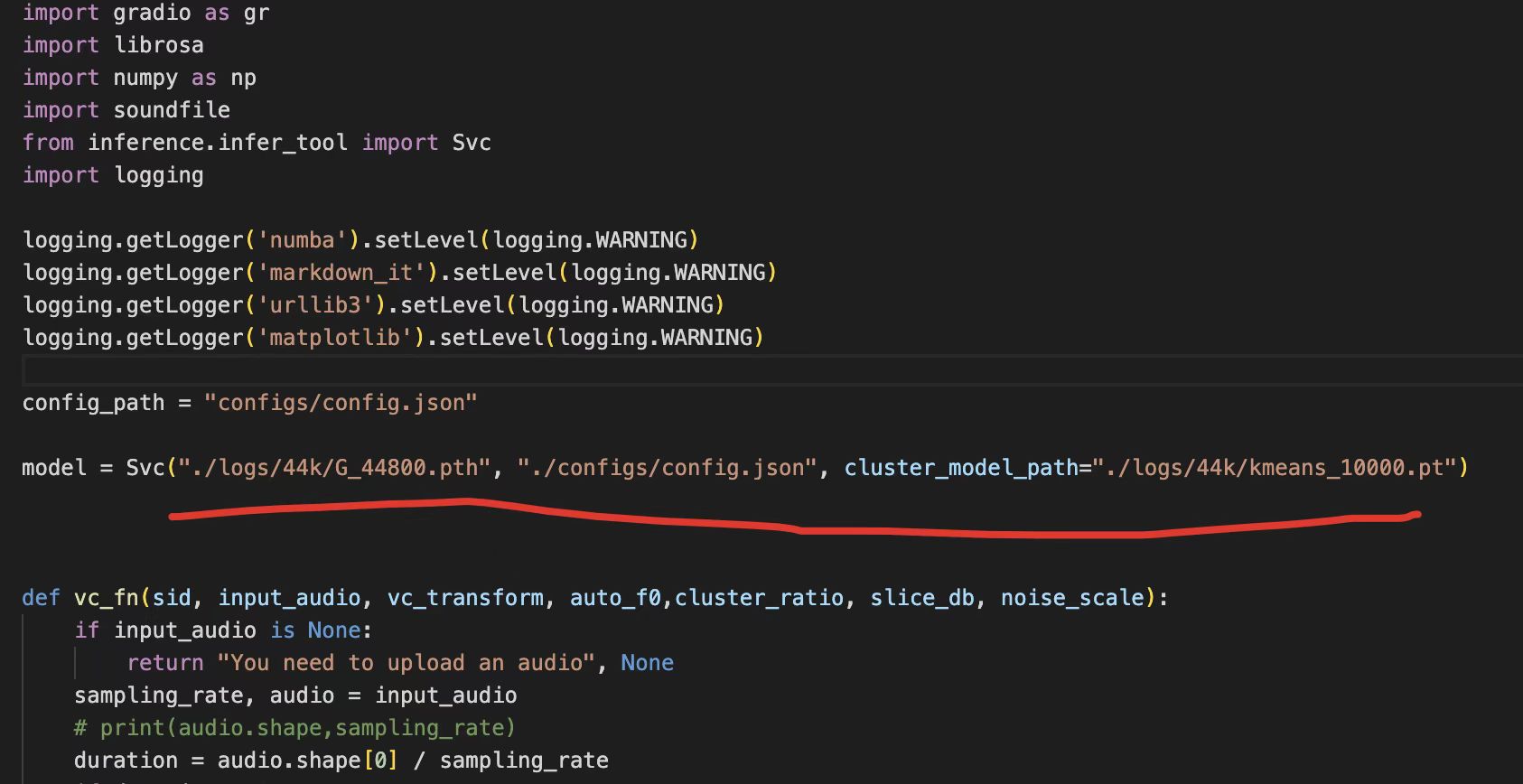
Task: Click the vc_fn function name
Action: [x=107, y=598]
